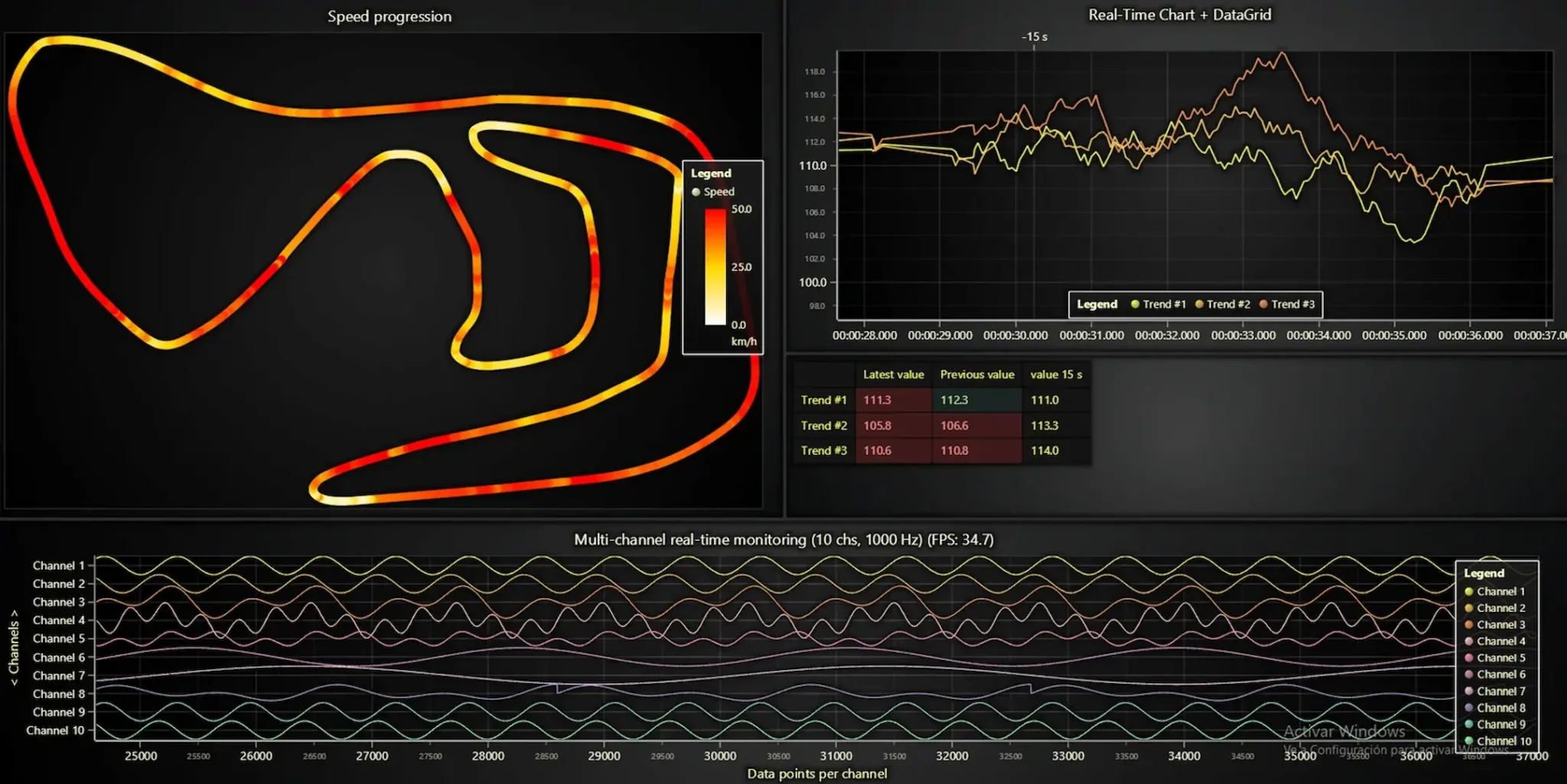Click the 34000 X-axis tick label
Viewport: 1567px width, 784px height.
pyautogui.click(x=1184, y=756)
